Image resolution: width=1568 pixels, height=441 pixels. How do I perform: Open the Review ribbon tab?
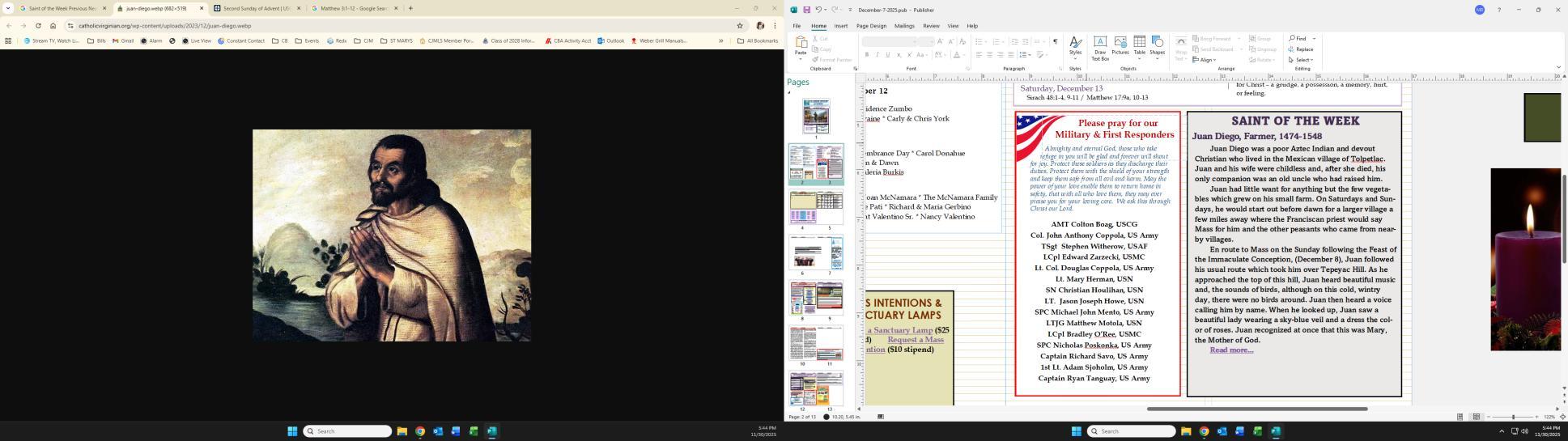(931, 26)
